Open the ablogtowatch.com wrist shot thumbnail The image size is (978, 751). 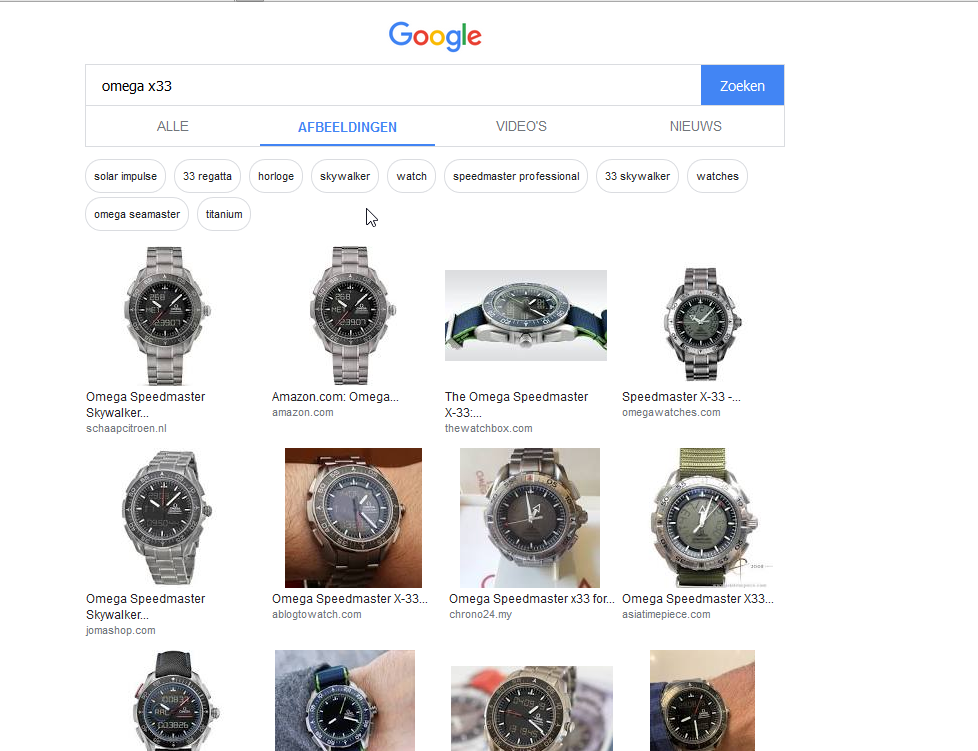pos(353,517)
